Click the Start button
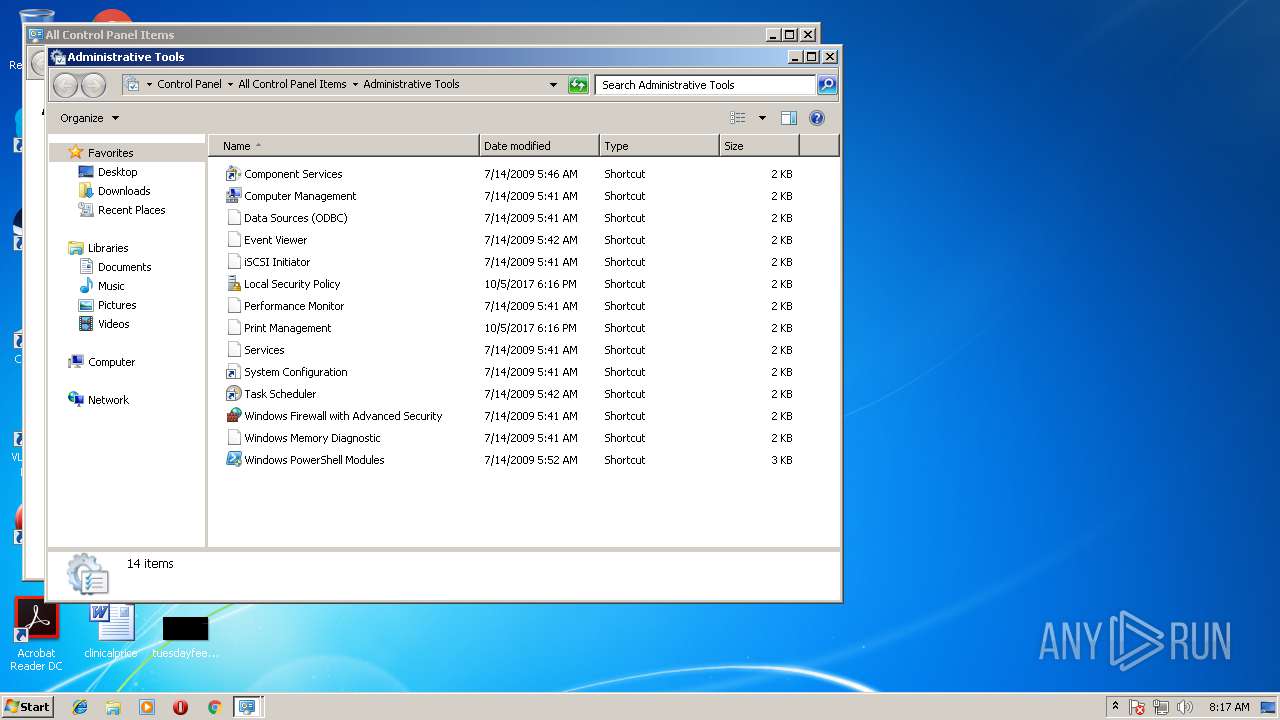Viewport: 1280px width, 720px height. [27, 707]
